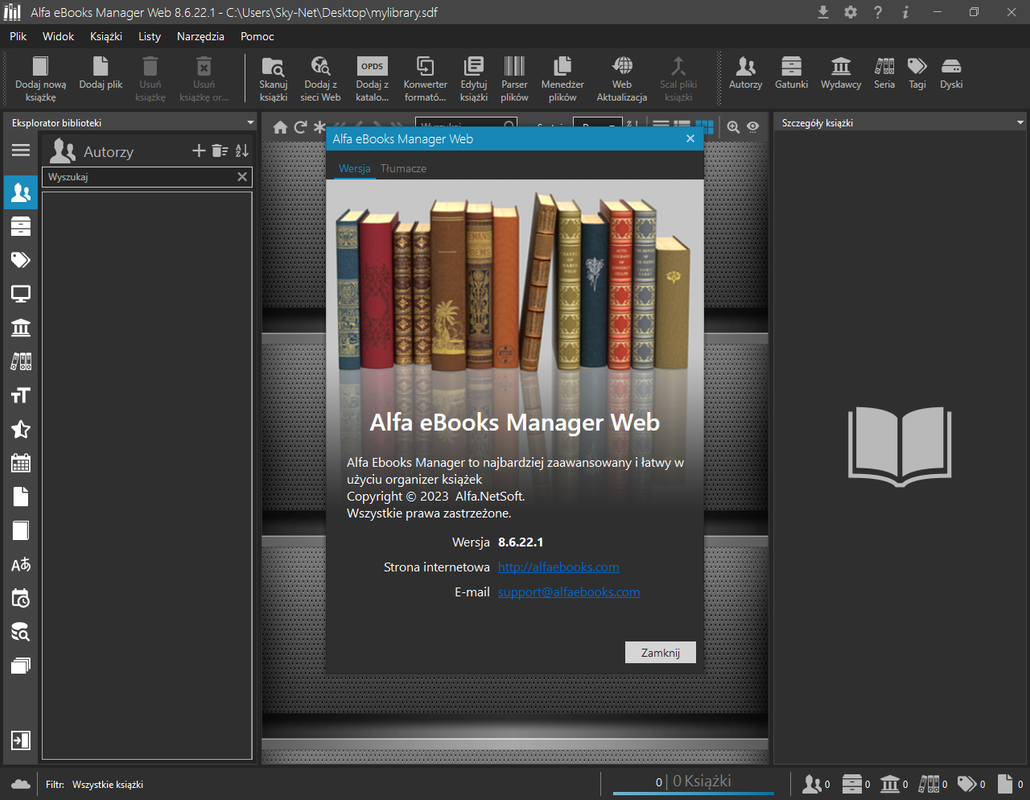Expand Eksplorator biblioteki panel dropdown
This screenshot has height=800, width=1030.
point(250,123)
